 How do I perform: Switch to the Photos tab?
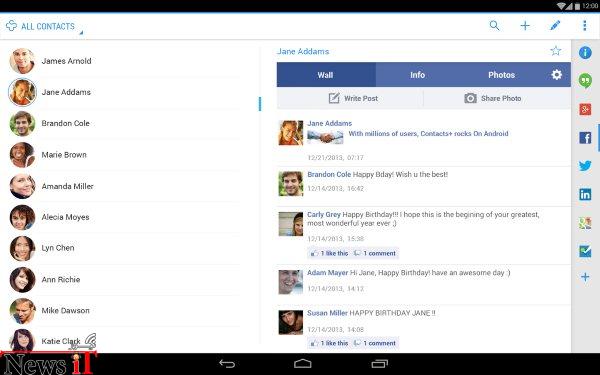pos(501,75)
